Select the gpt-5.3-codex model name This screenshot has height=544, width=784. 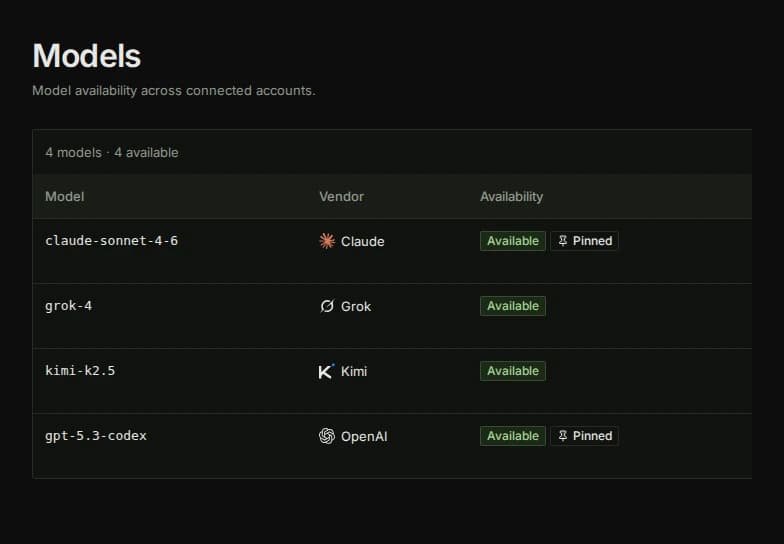coord(96,436)
